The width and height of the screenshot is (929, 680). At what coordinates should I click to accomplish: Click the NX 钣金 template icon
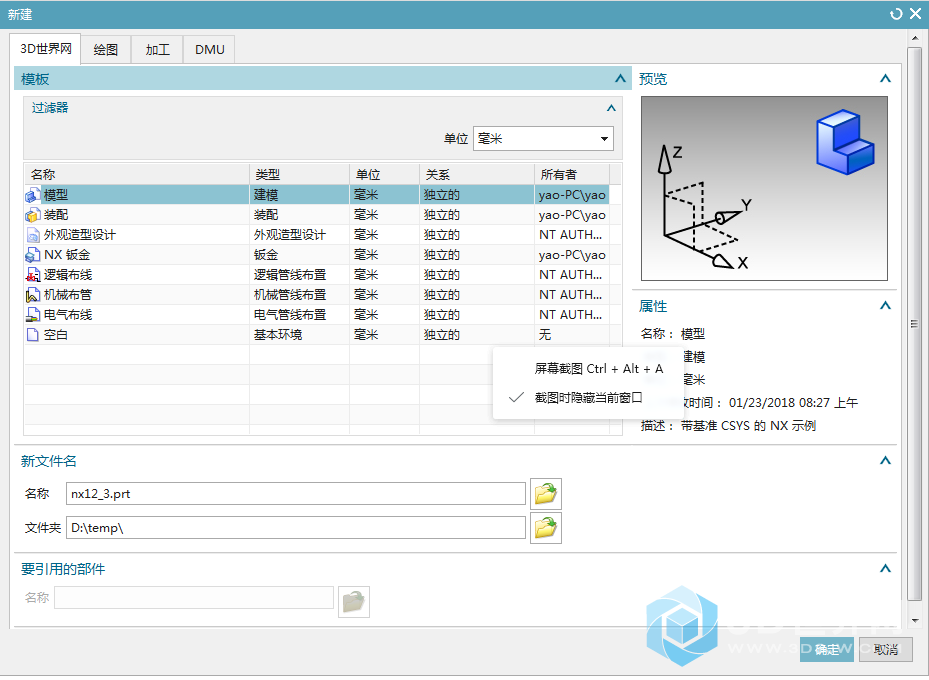pyautogui.click(x=33, y=255)
